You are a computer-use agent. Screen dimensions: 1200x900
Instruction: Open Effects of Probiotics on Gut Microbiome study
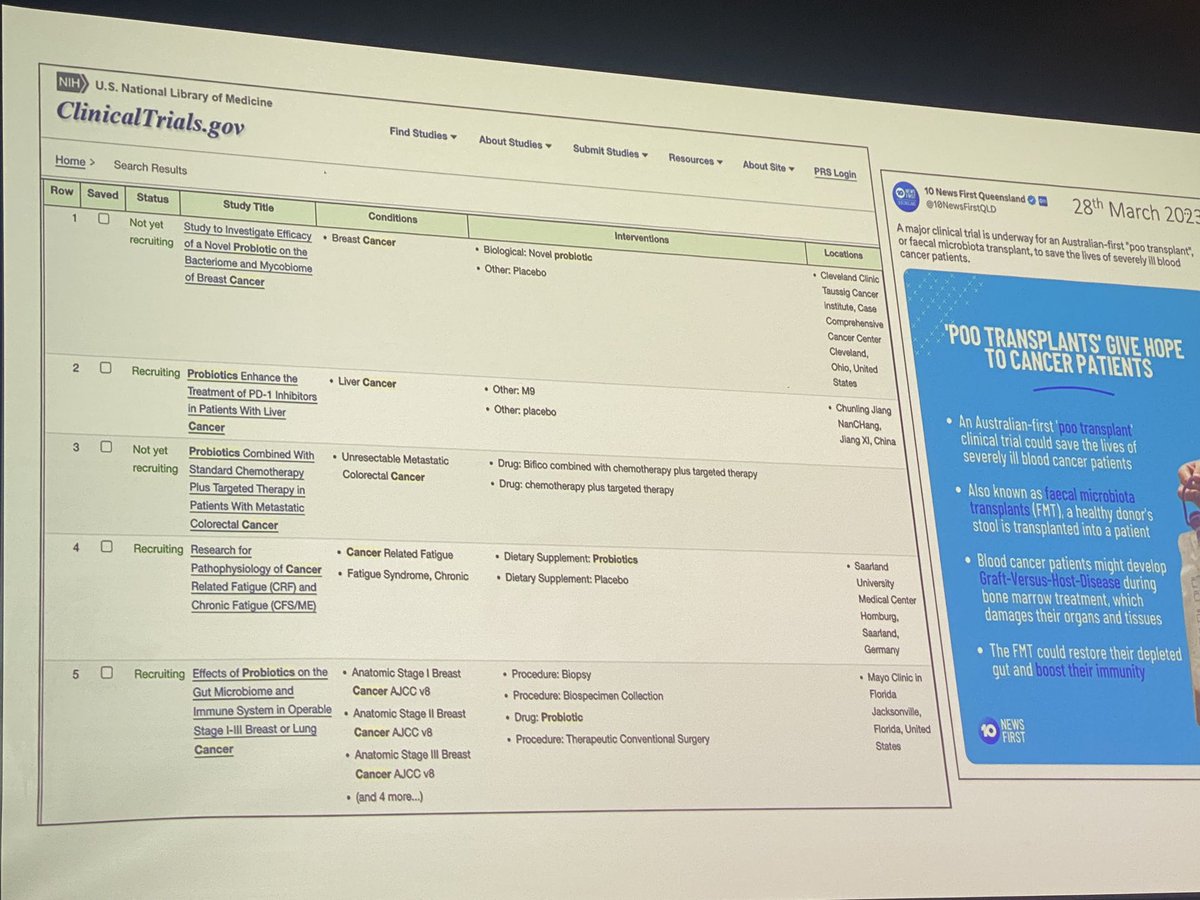[260, 710]
